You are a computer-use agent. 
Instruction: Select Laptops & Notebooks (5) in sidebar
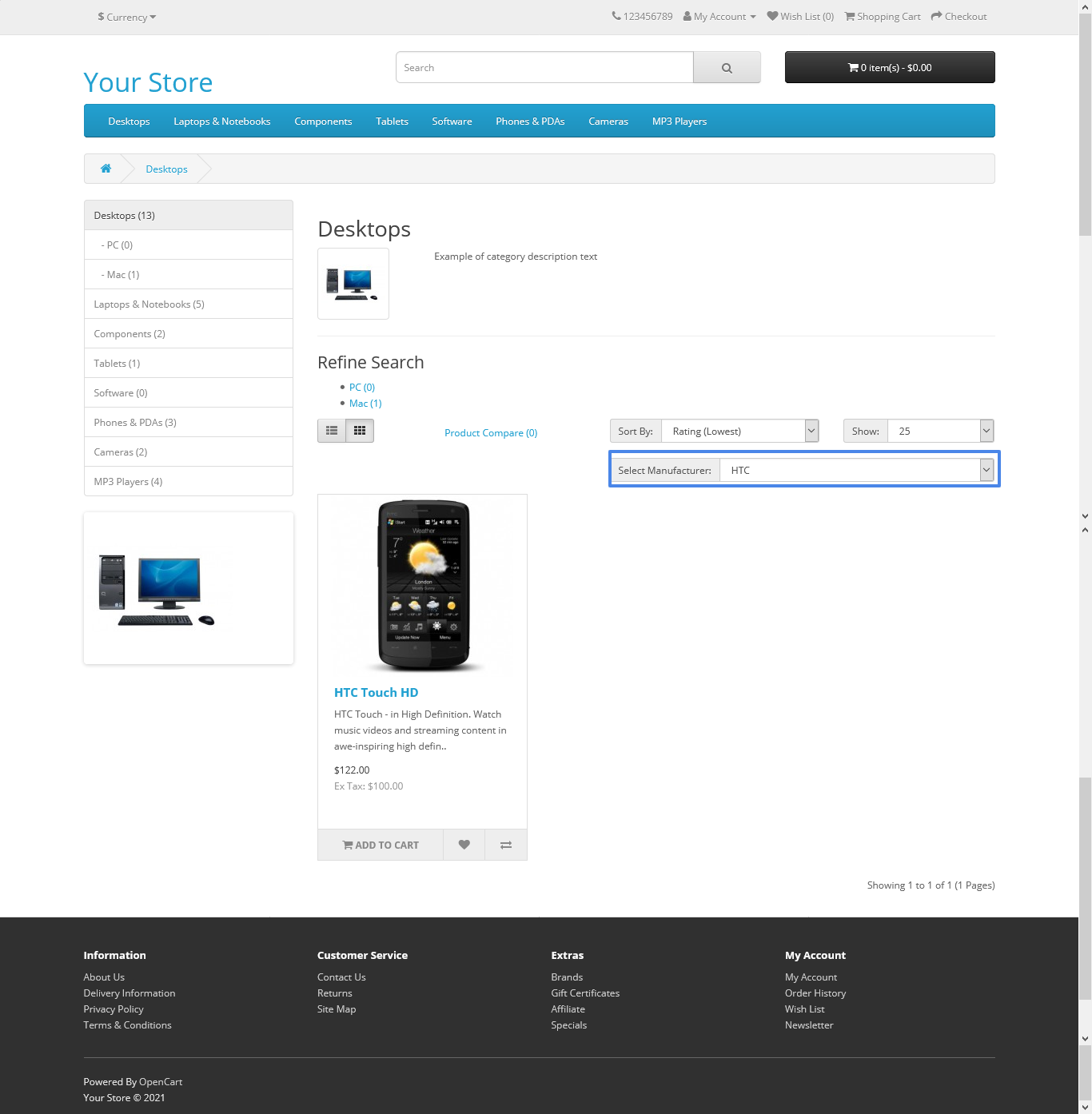coord(189,304)
